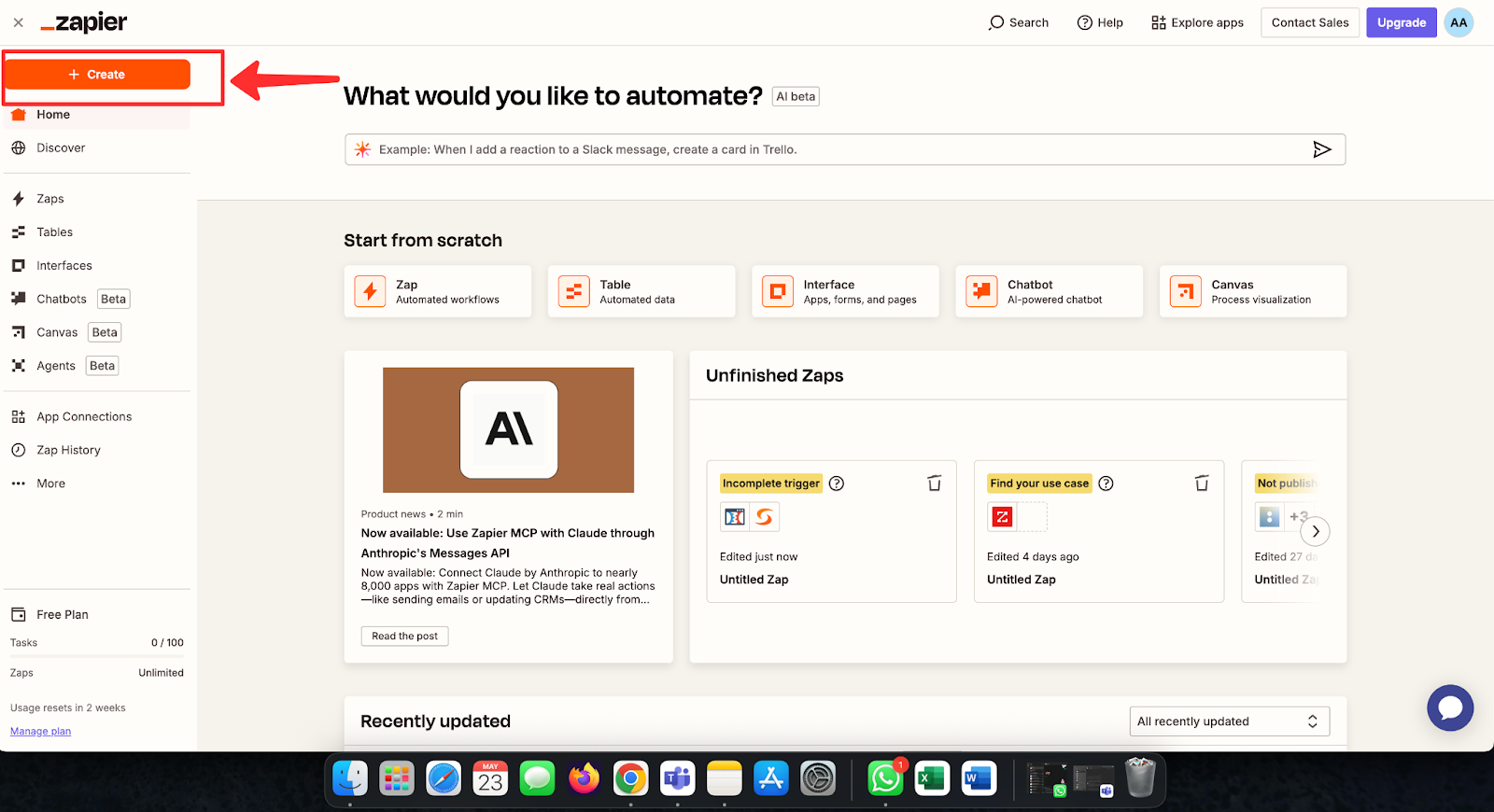Click the Manage plan link
This screenshot has width=1494, height=812.
pos(40,732)
